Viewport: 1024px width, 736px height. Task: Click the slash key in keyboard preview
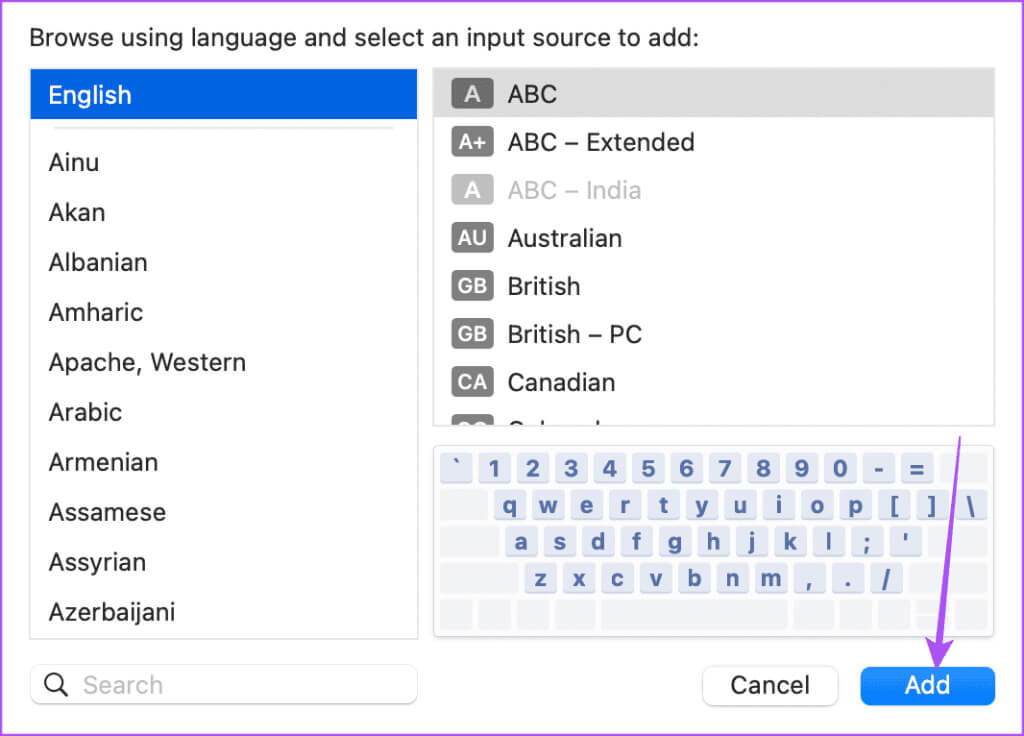pos(886,578)
